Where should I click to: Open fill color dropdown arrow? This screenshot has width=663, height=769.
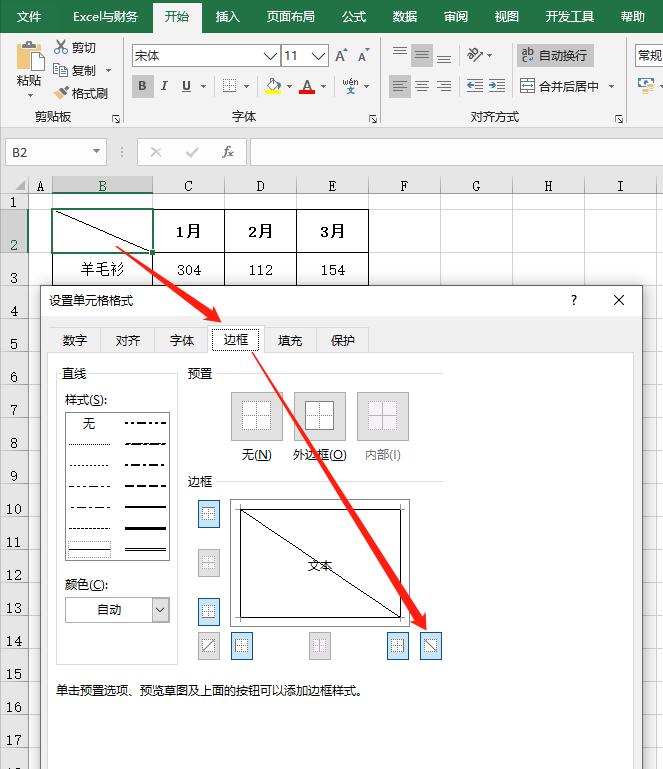[x=289, y=86]
